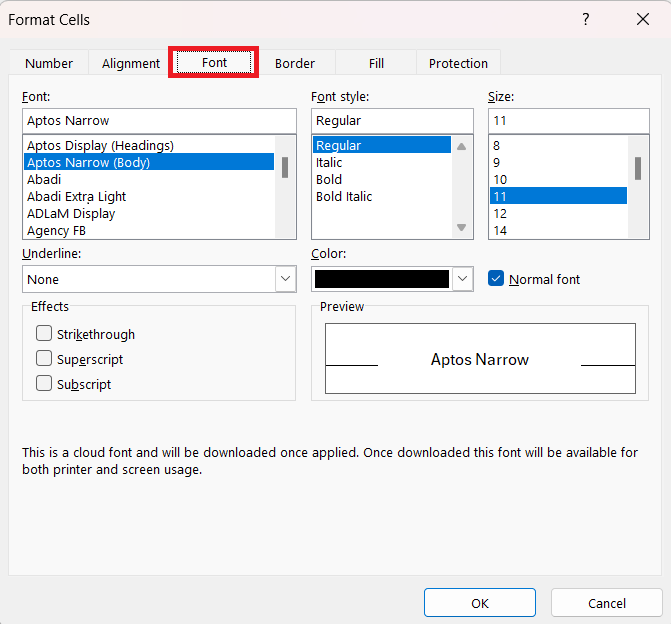Click font style list scroll down arrow

pyautogui.click(x=461, y=227)
